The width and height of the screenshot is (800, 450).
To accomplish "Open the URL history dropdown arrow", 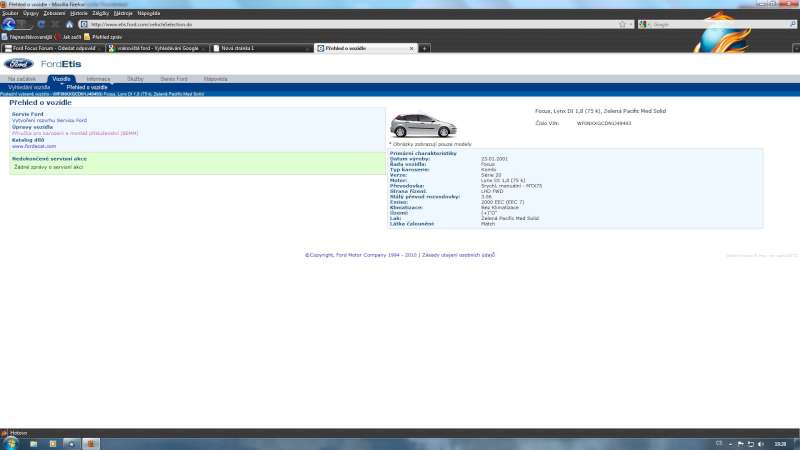I will pyautogui.click(x=632, y=24).
